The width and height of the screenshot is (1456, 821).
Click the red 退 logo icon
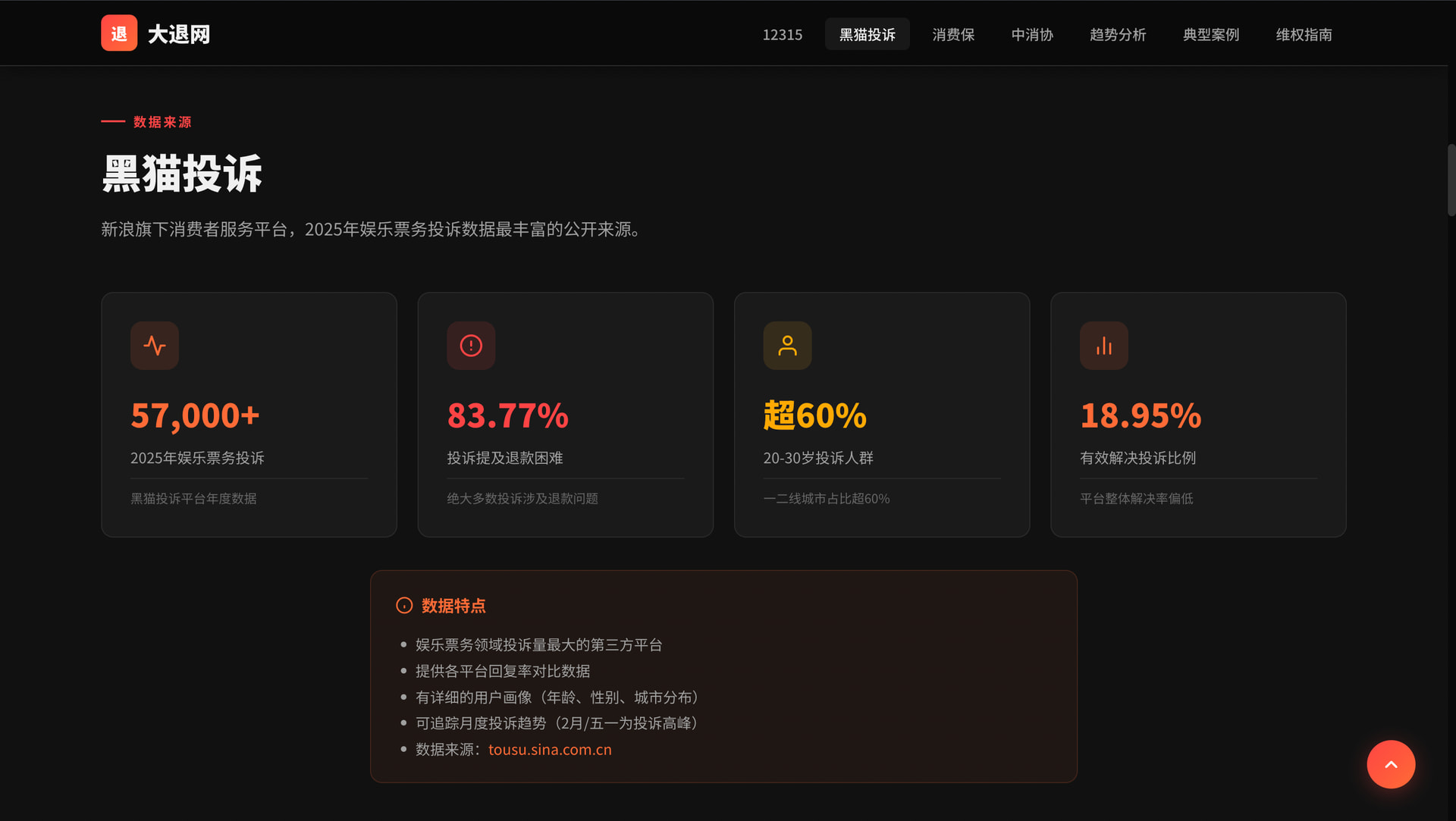point(119,33)
